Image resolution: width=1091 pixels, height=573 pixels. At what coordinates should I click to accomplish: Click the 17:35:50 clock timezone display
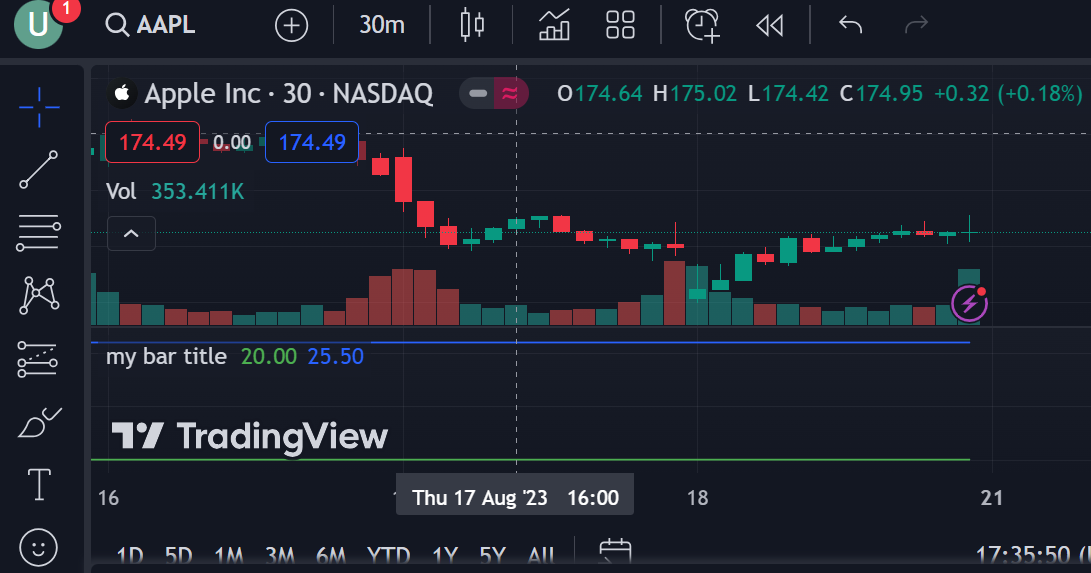[1033, 555]
